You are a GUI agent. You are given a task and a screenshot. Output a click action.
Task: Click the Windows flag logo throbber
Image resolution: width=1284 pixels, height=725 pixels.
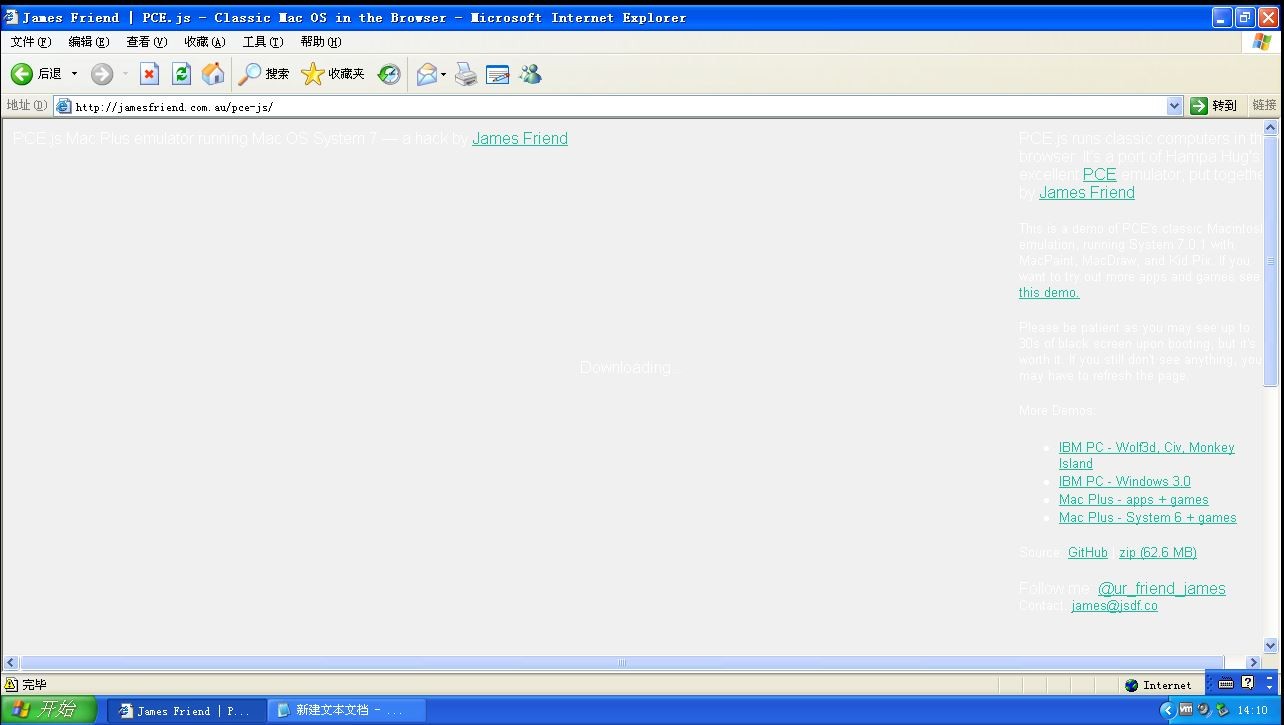coord(1262,42)
